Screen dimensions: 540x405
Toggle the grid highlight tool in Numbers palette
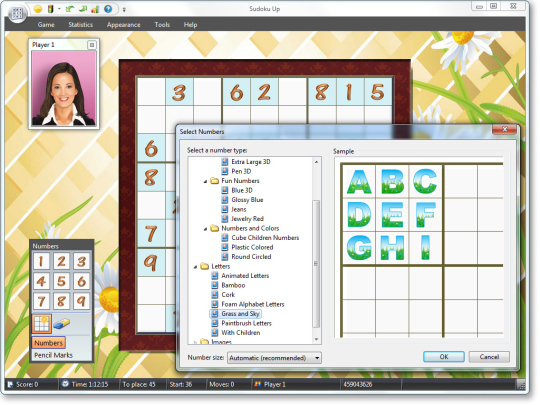[x=42, y=324]
